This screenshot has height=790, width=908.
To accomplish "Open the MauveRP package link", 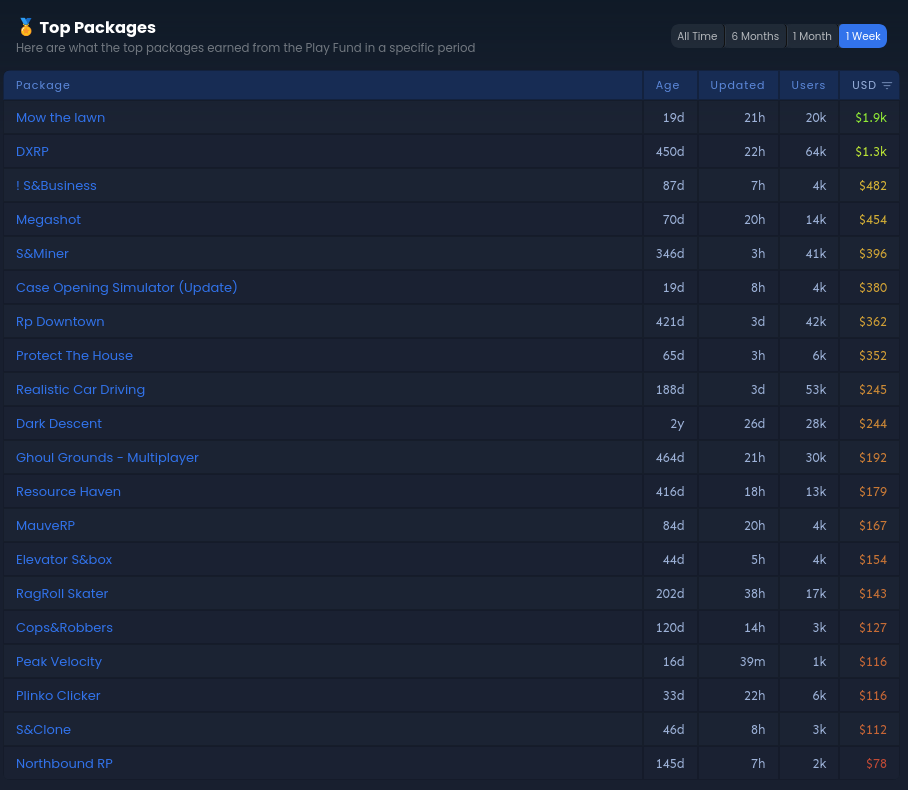I will pos(45,525).
